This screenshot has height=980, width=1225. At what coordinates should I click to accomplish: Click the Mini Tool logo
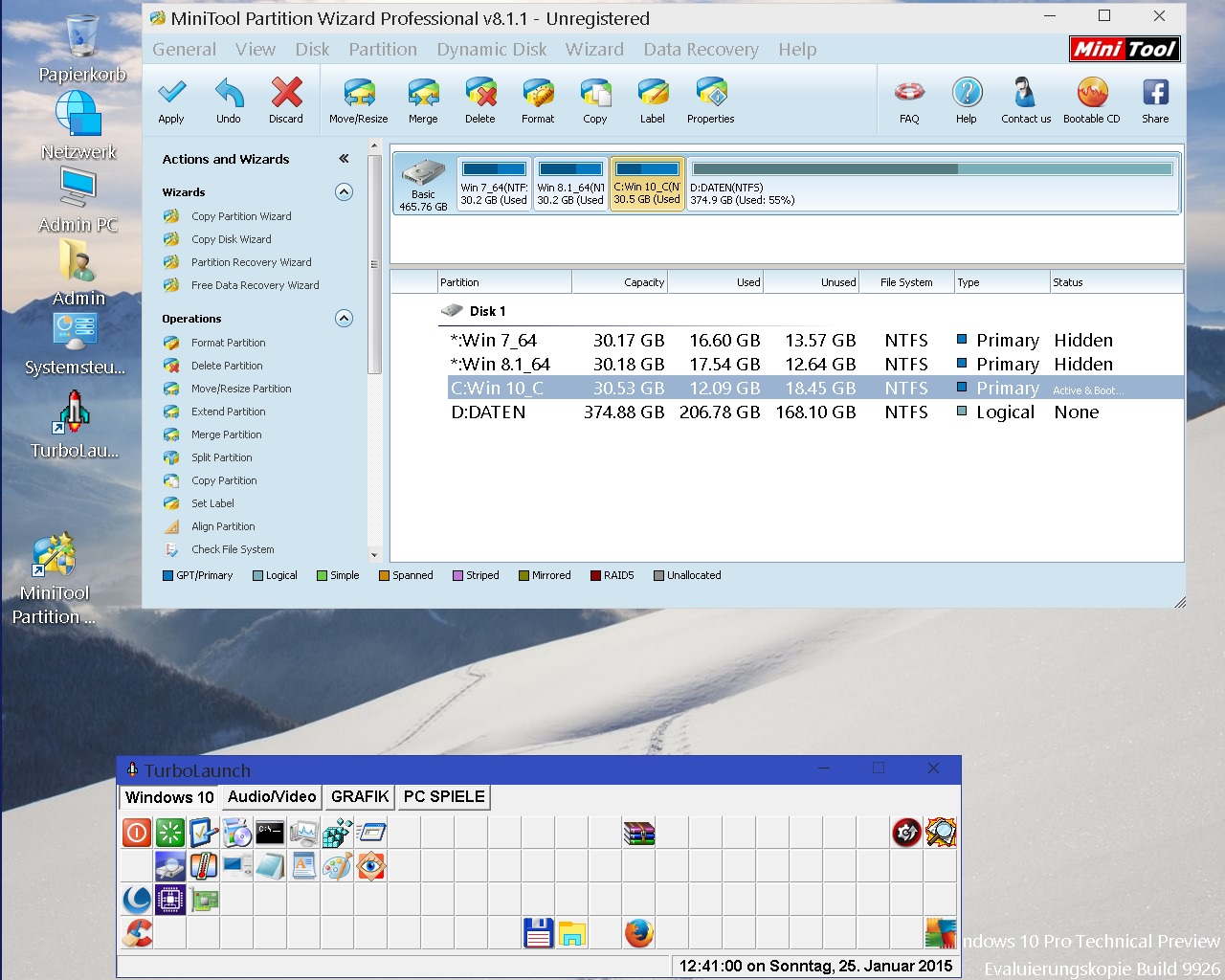coord(1125,49)
